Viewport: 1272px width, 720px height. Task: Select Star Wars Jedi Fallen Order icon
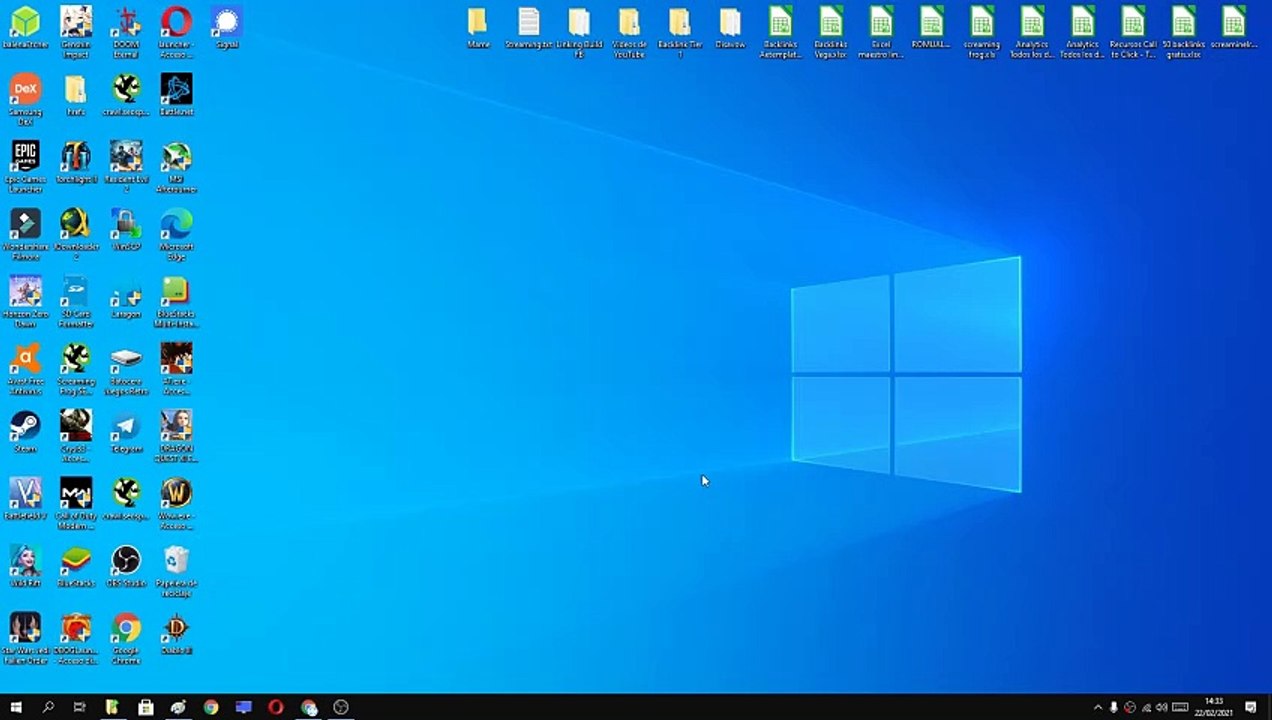tap(25, 637)
